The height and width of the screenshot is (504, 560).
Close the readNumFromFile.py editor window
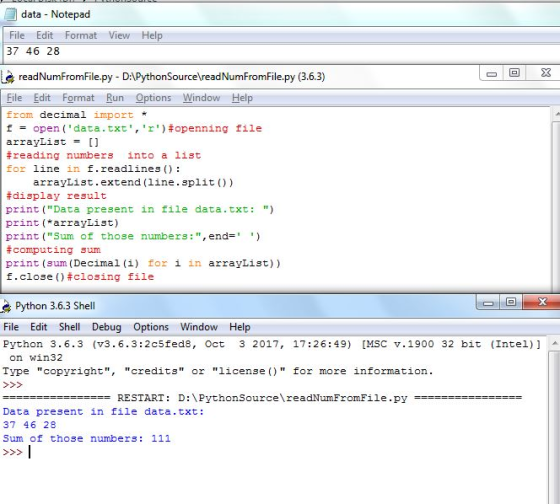(546, 73)
